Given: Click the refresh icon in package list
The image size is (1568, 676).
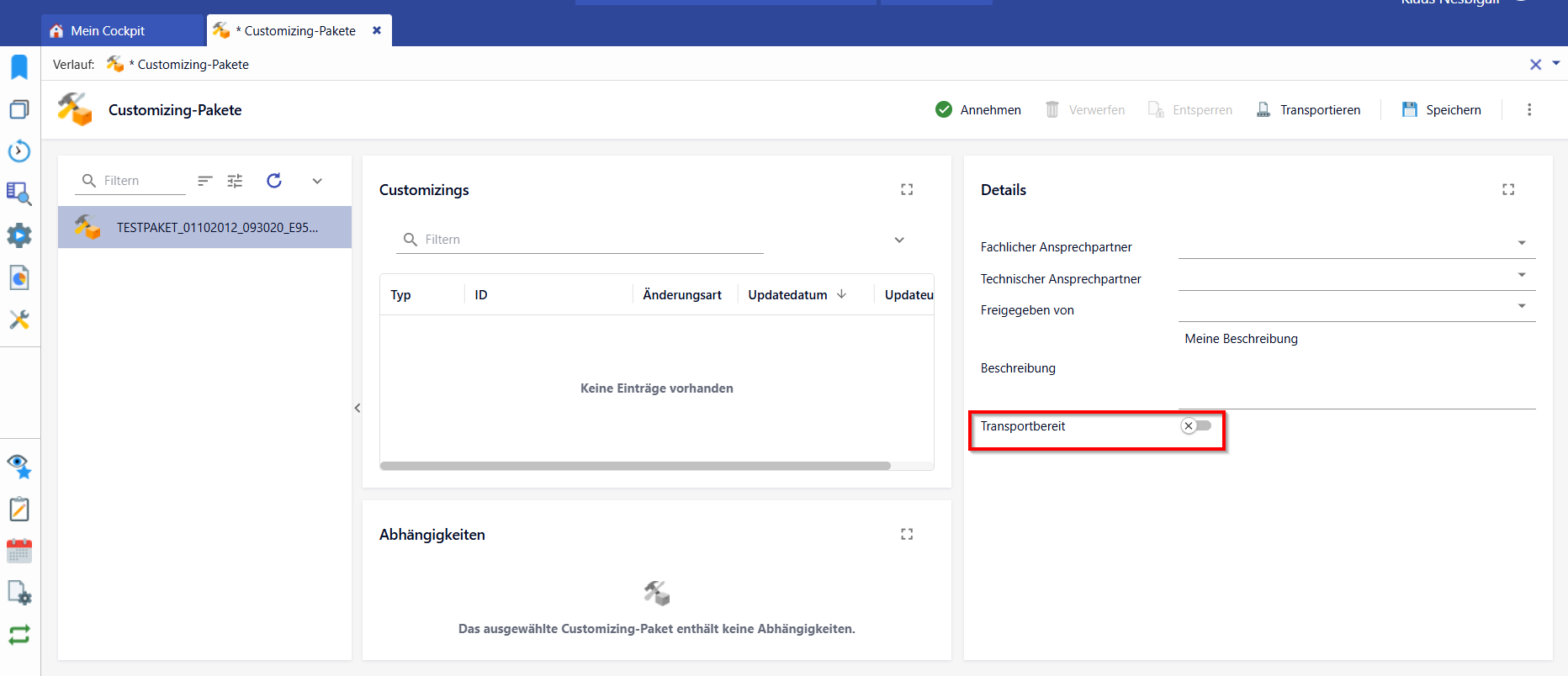Looking at the screenshot, I should [274, 181].
